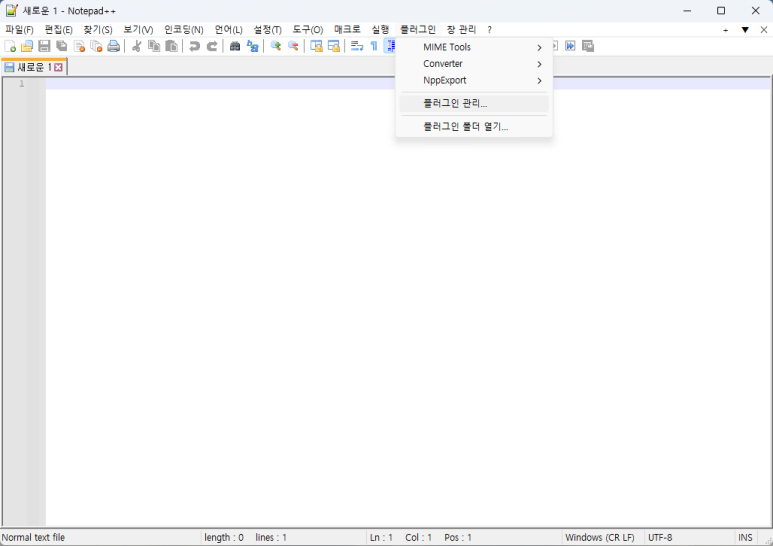Screen dimensions: 773x546
Task: Toggle the Word wrap toolbar icon
Action: (x=357, y=46)
